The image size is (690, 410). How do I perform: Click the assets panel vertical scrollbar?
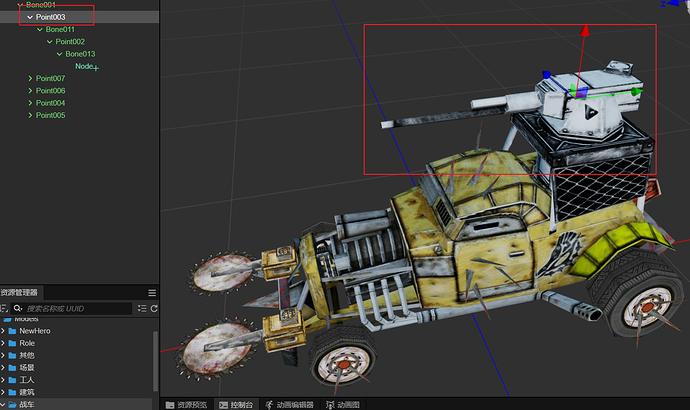pyautogui.click(x=155, y=361)
